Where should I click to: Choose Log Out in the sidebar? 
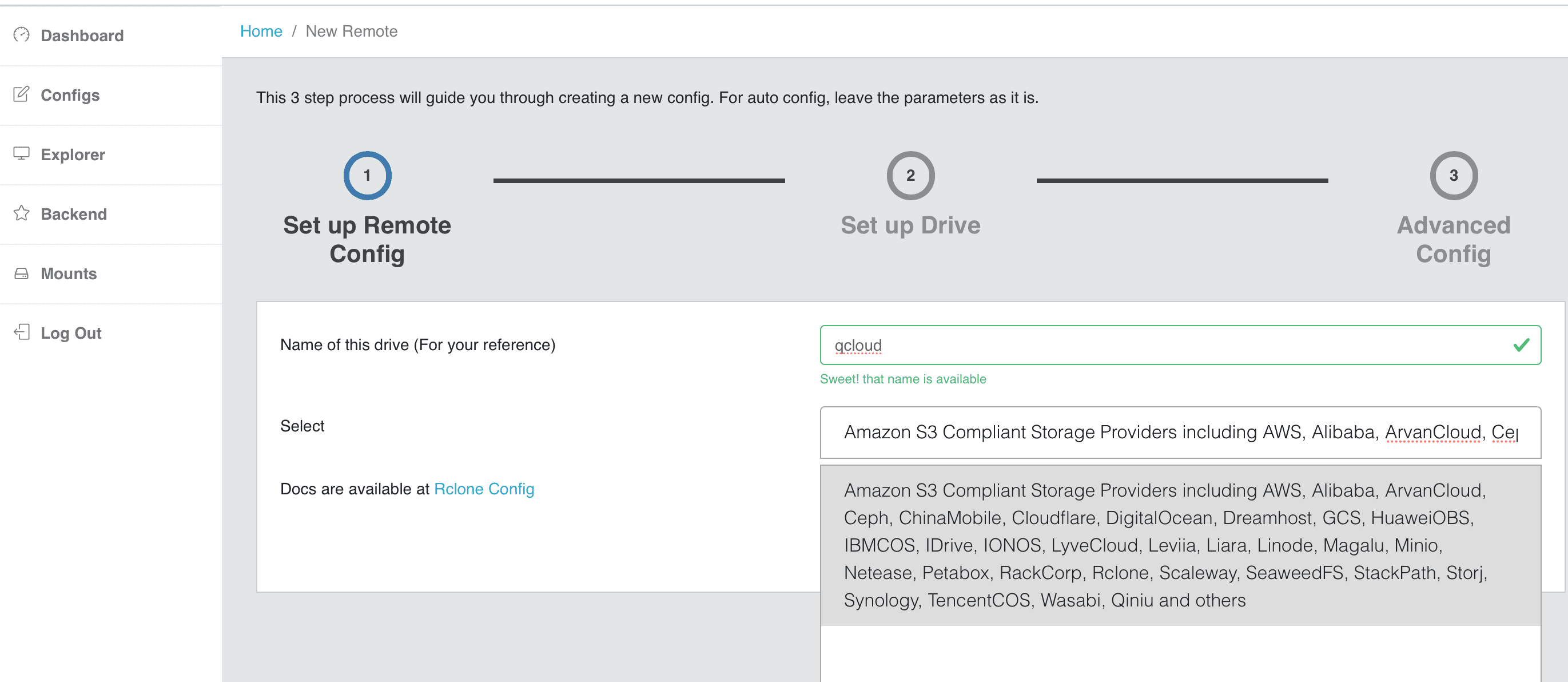pyautogui.click(x=111, y=333)
